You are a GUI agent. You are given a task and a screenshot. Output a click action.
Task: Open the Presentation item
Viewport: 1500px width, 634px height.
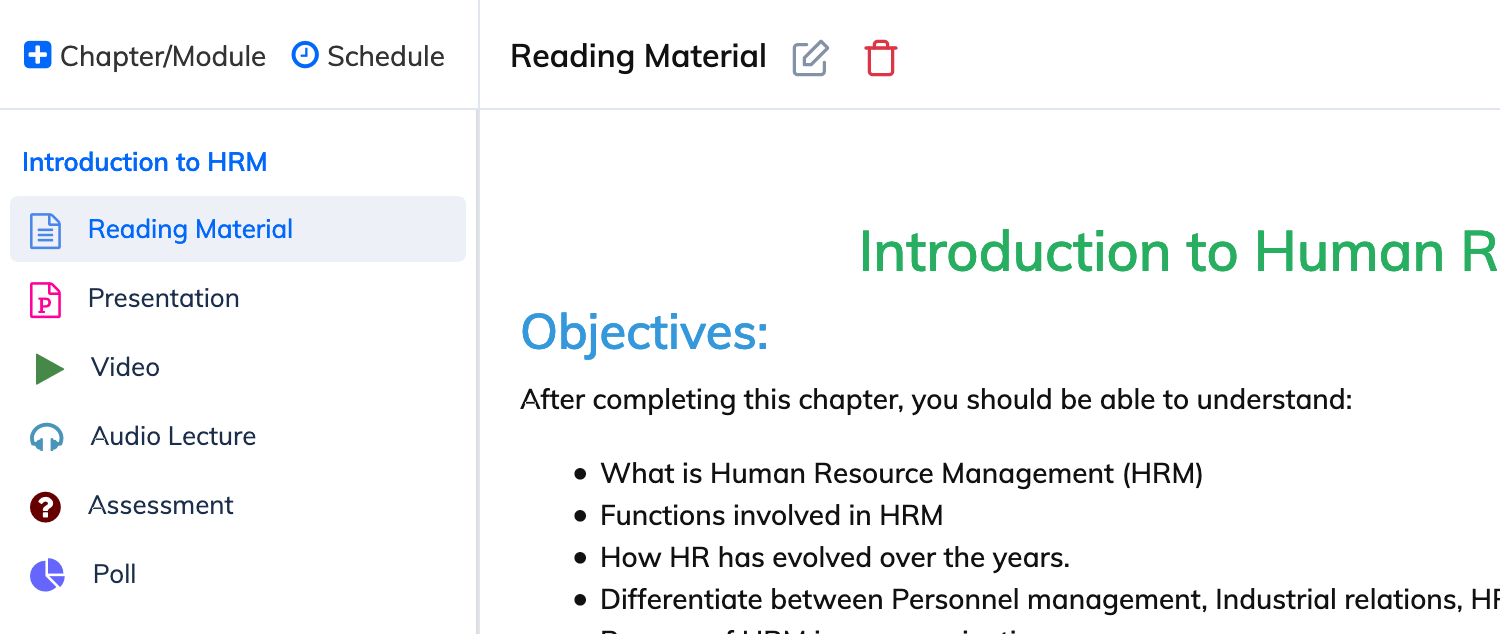click(238, 298)
